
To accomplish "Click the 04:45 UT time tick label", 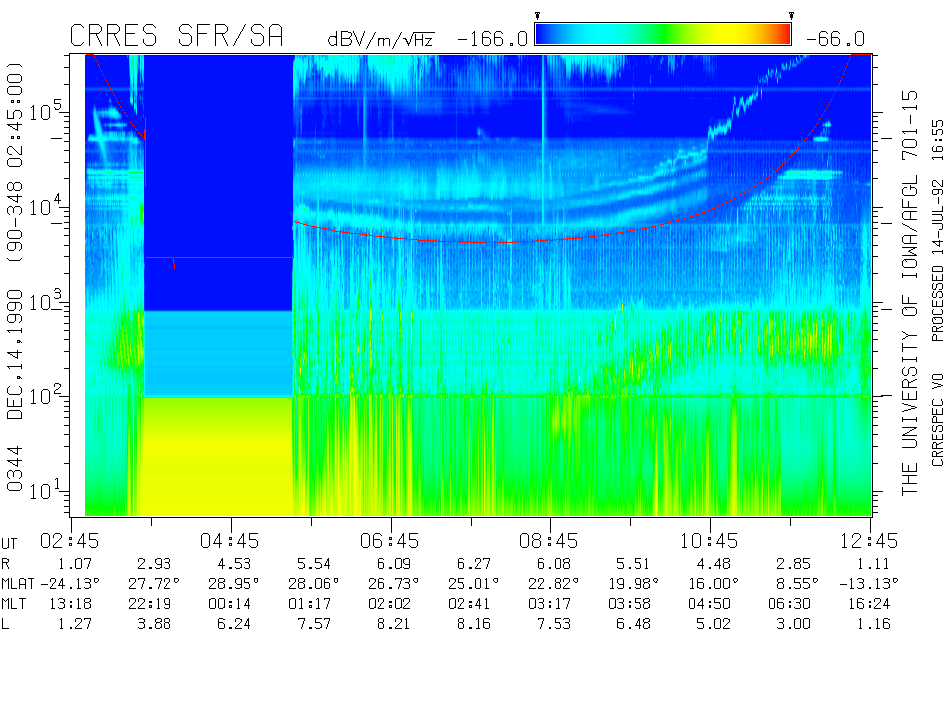I will (x=230, y=541).
